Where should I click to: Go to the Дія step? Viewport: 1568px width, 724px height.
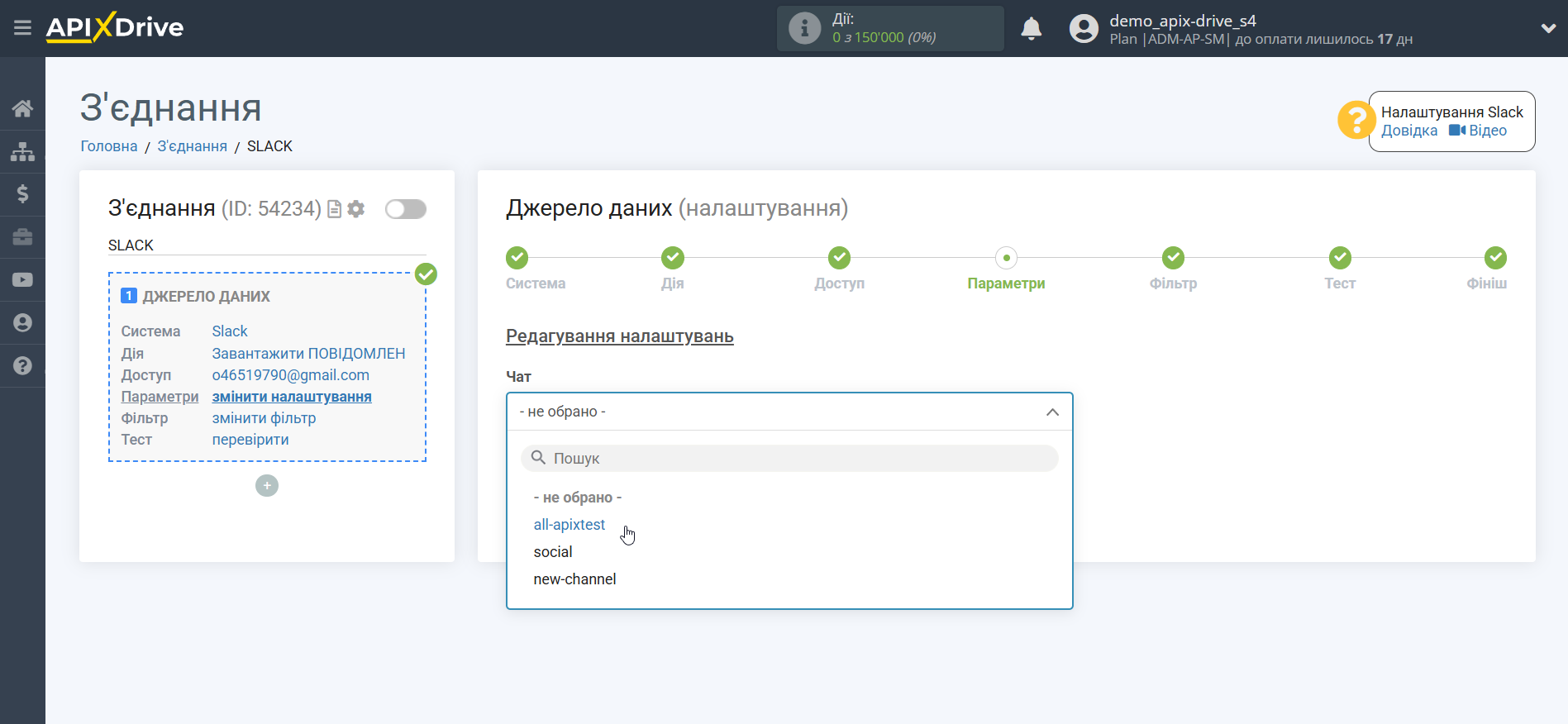(673, 258)
